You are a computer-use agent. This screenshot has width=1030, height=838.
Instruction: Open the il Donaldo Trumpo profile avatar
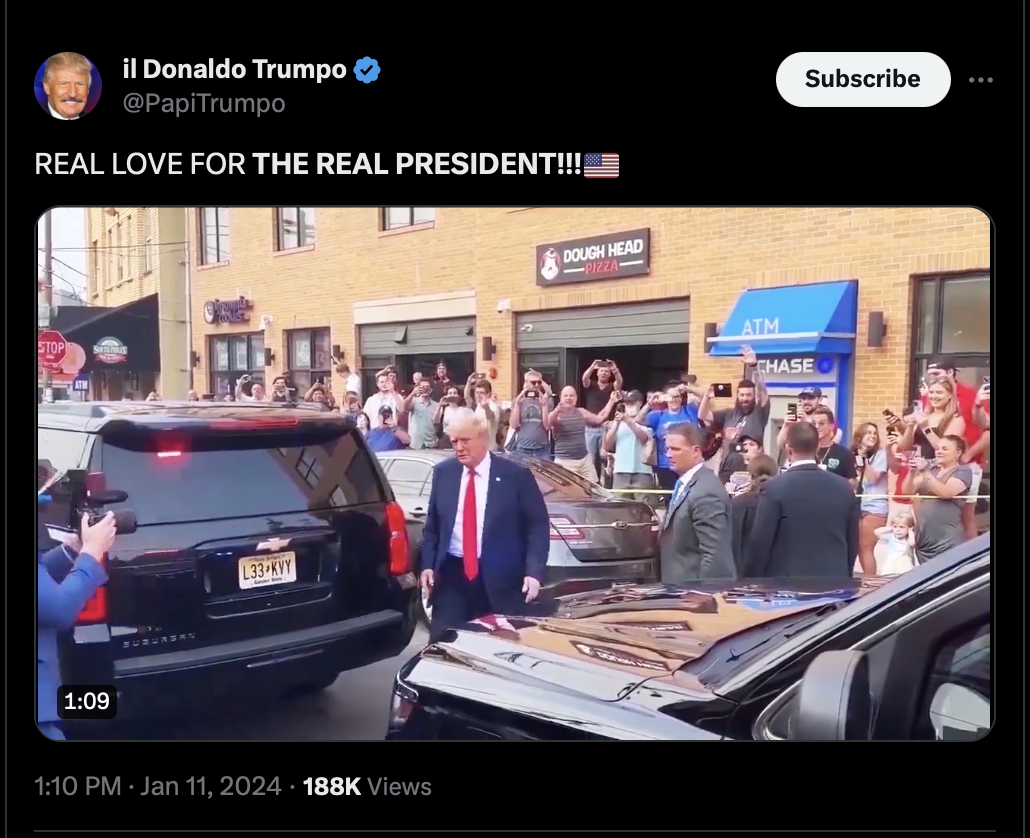68,86
